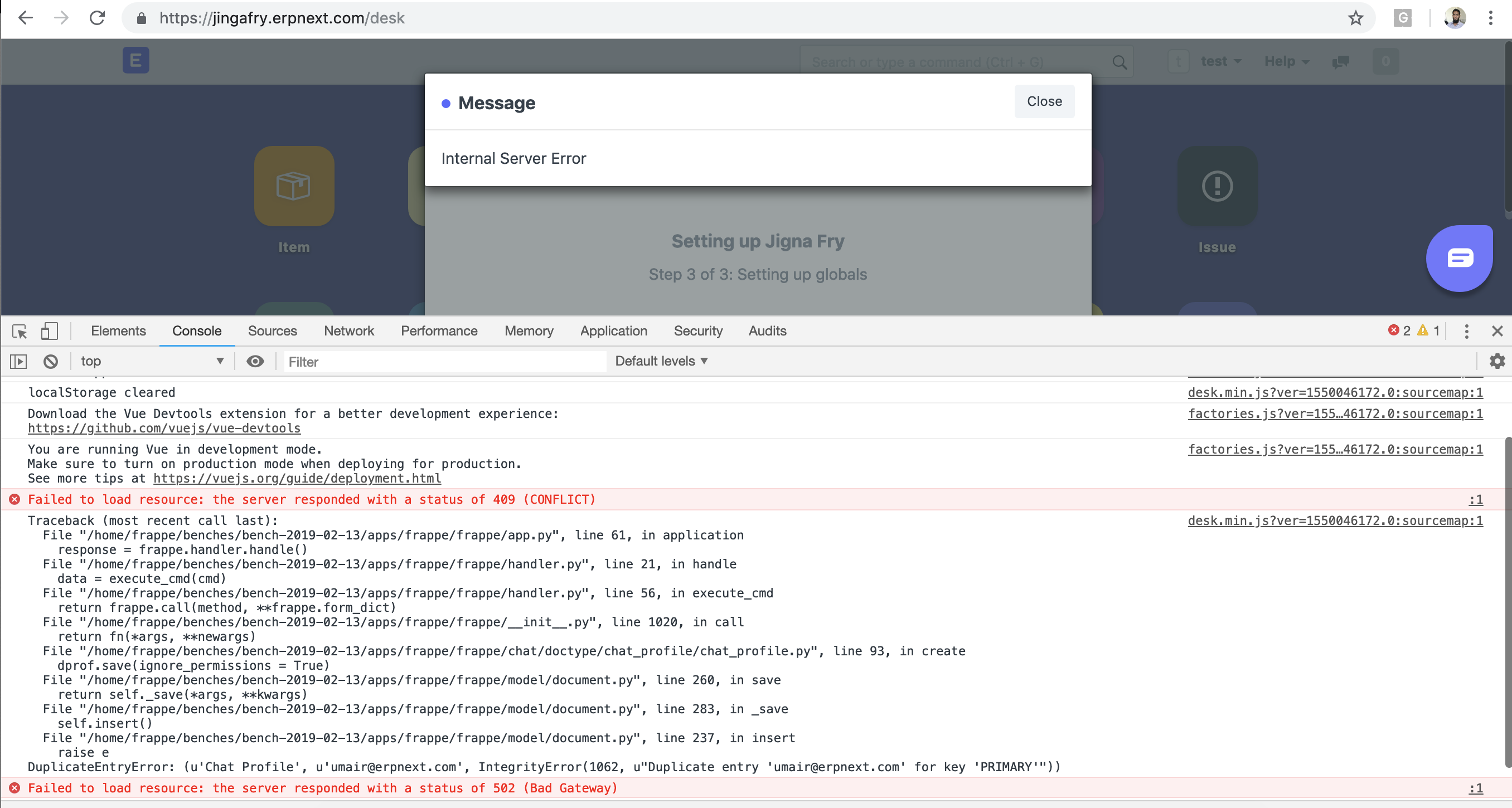The height and width of the screenshot is (808, 1512).
Task: Focus the ERPNext search command box
Action: tap(966, 62)
